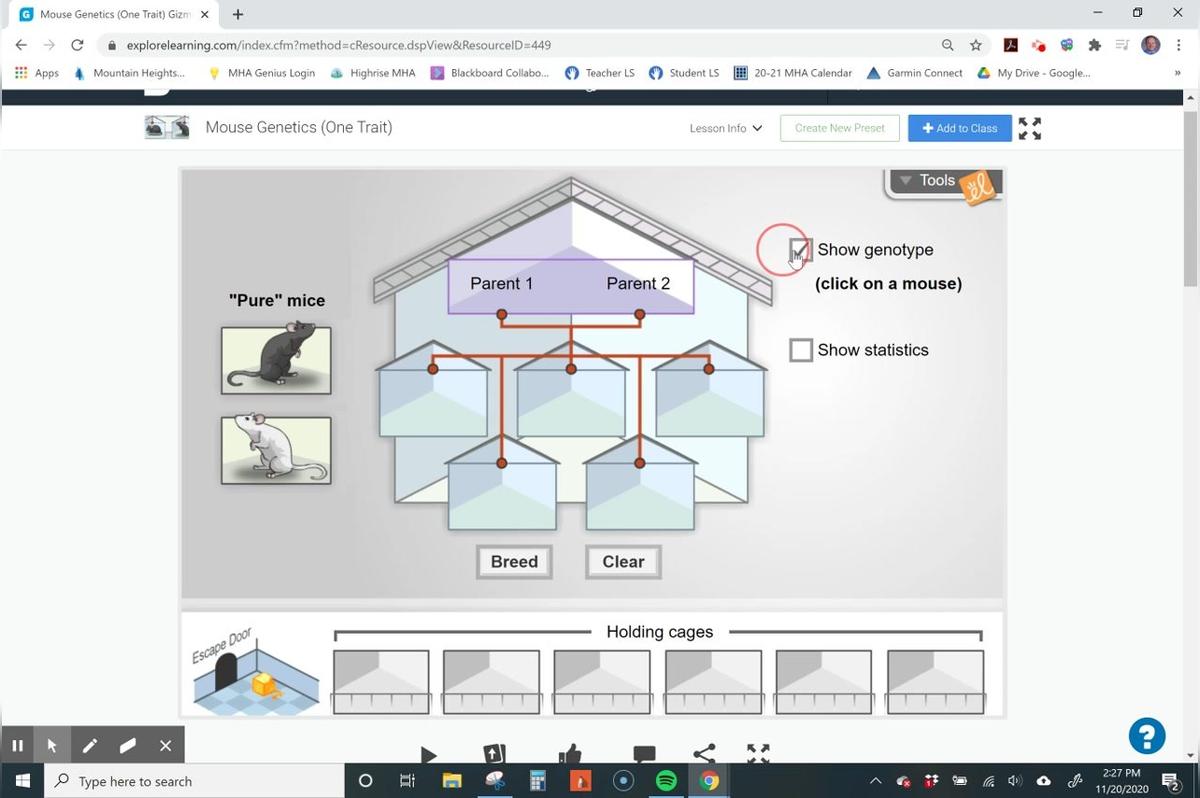Open MHA Genius Login bookmark

click(261, 73)
